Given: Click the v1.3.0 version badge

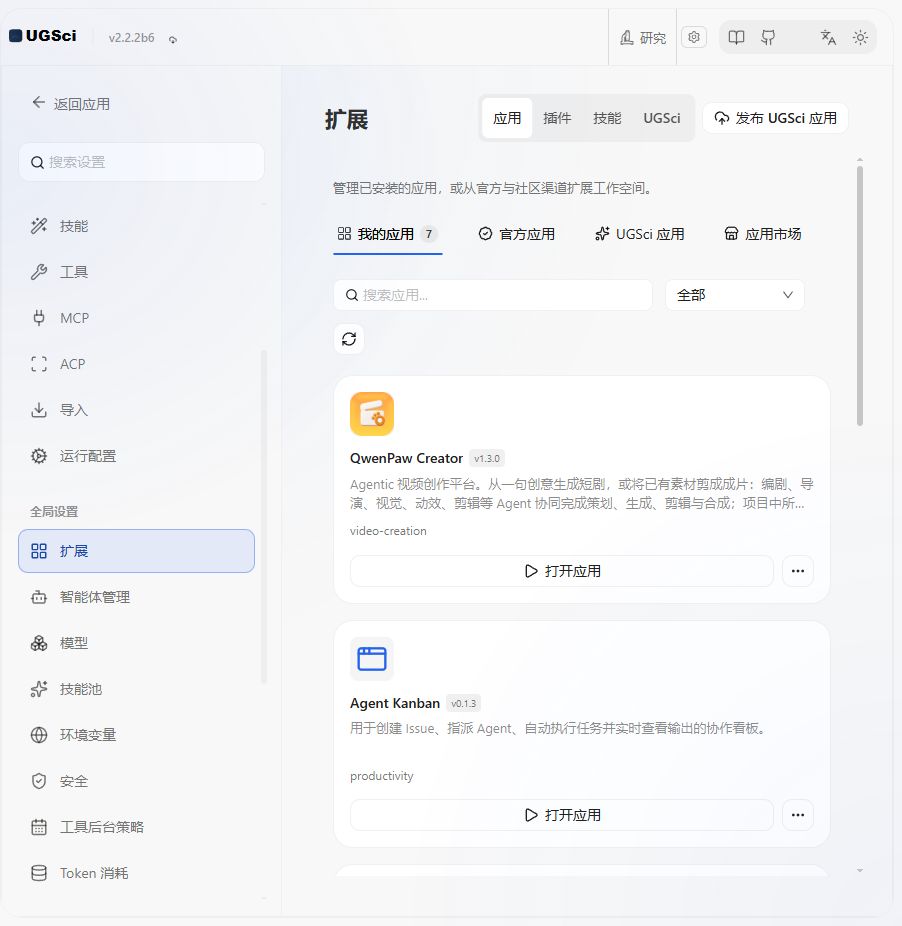Looking at the screenshot, I should point(487,458).
